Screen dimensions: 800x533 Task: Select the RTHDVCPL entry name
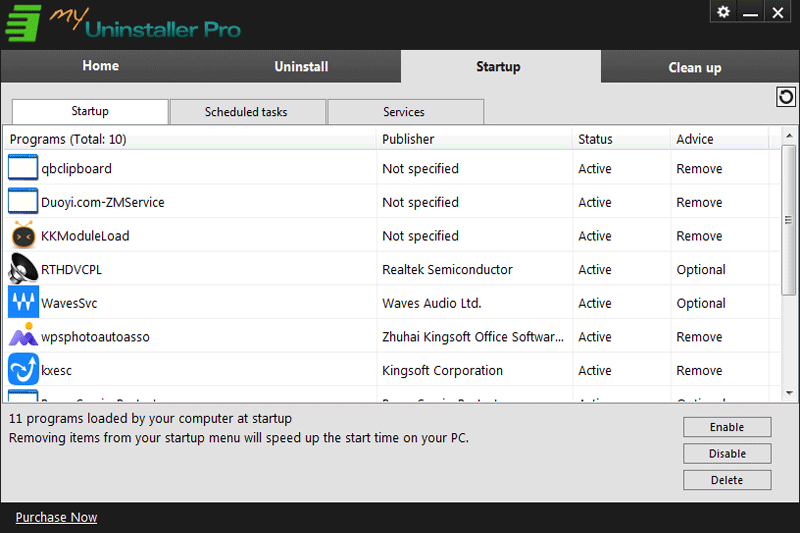71,269
